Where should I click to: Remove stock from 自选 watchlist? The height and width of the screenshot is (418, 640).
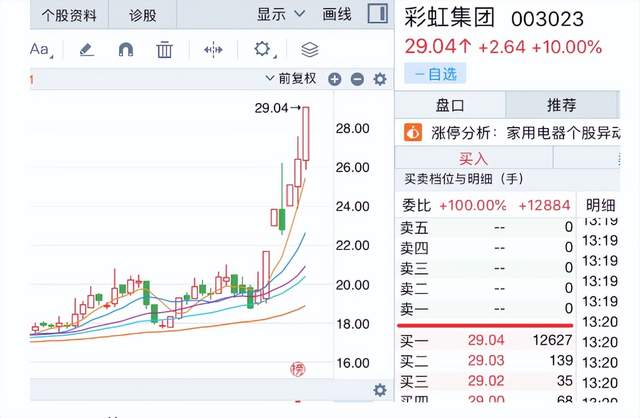tap(435, 74)
